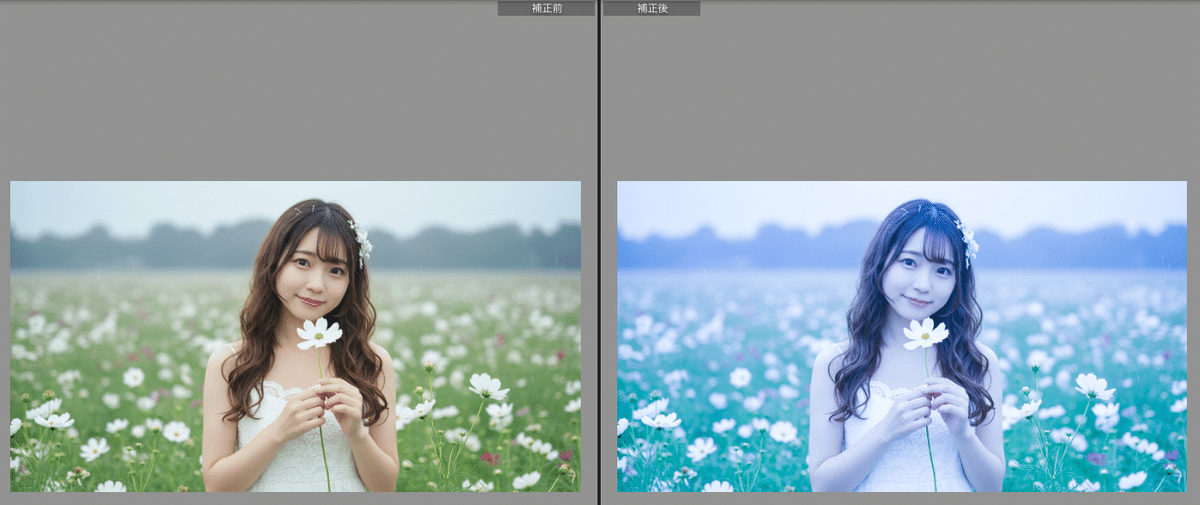This screenshot has width=1200, height=505.
Task: Click the 補正前 label header
Action: 546,8
